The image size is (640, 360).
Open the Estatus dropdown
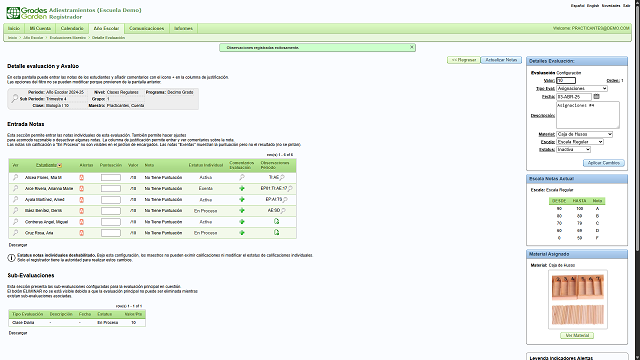pyautogui.click(x=573, y=150)
